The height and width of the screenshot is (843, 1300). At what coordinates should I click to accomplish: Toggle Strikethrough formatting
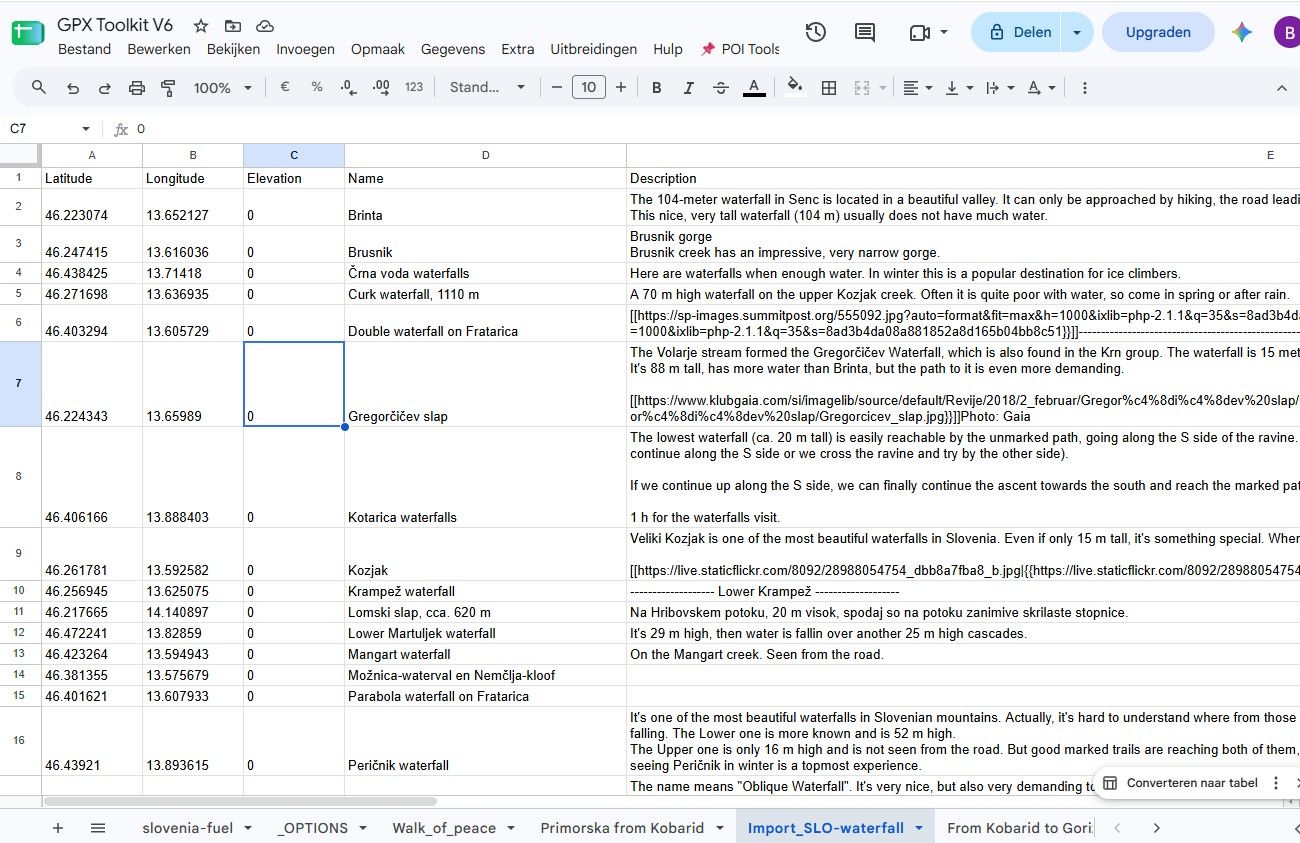pyautogui.click(x=721, y=88)
